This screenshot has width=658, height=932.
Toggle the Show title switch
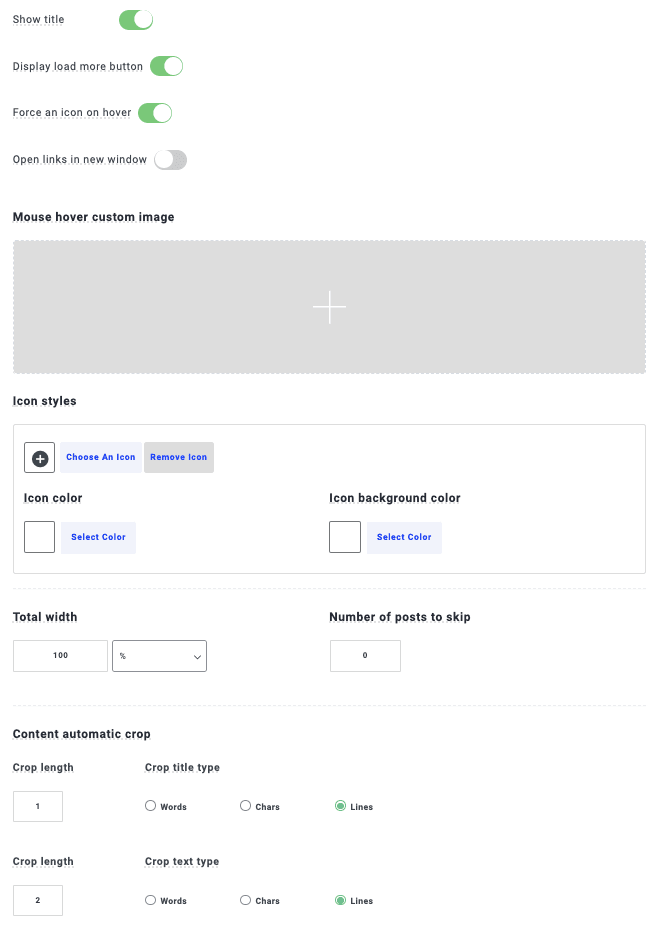[x=136, y=20]
